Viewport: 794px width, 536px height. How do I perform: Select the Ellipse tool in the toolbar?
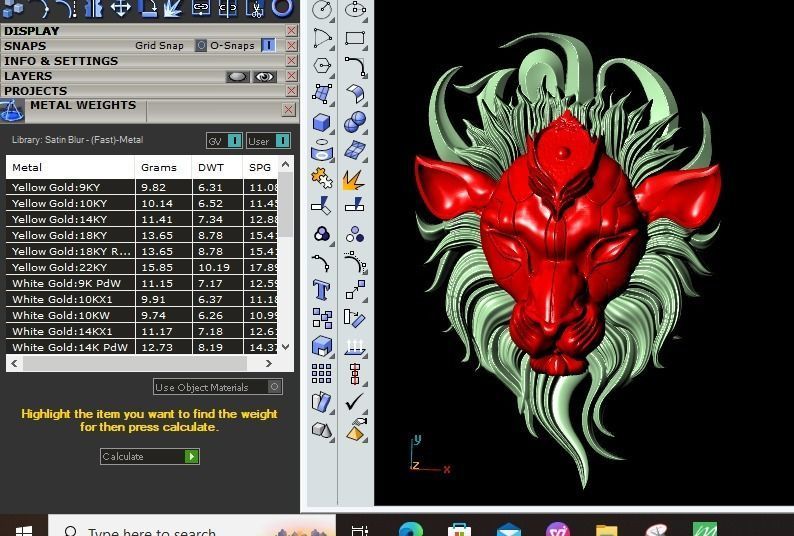(355, 9)
